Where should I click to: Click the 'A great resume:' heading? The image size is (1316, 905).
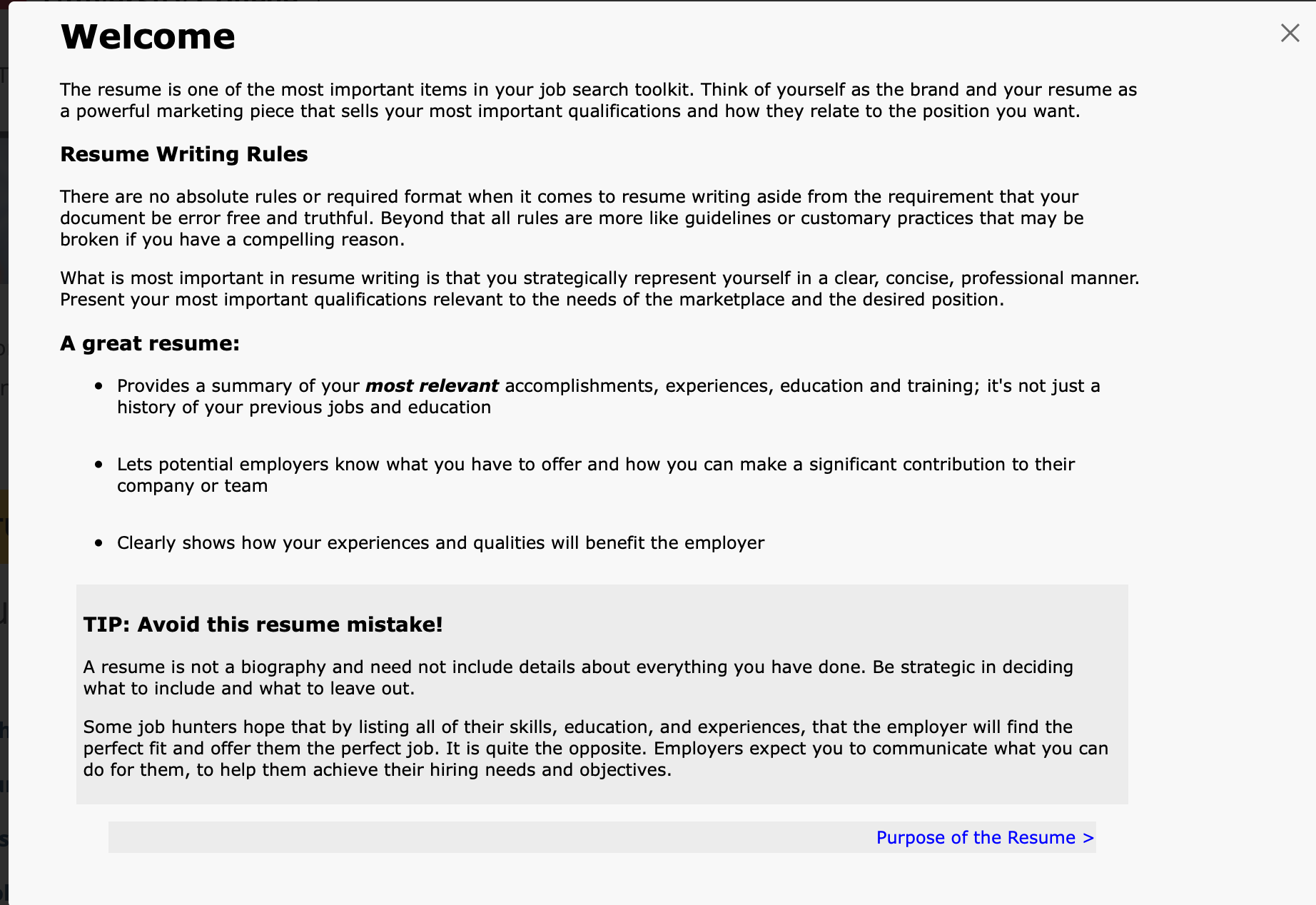point(150,343)
